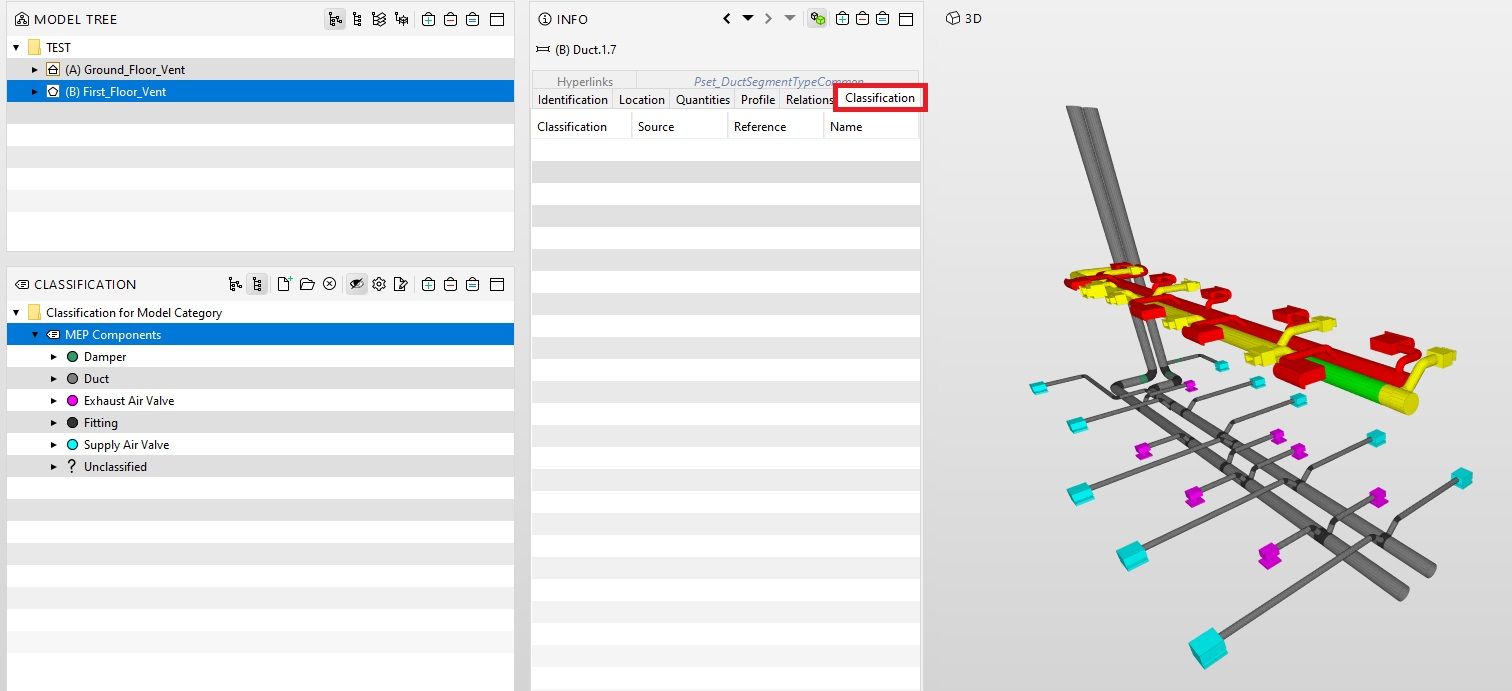Click the Exhaust Air Valve magenta dot
Image resolution: width=1512 pixels, height=691 pixels.
72,400
